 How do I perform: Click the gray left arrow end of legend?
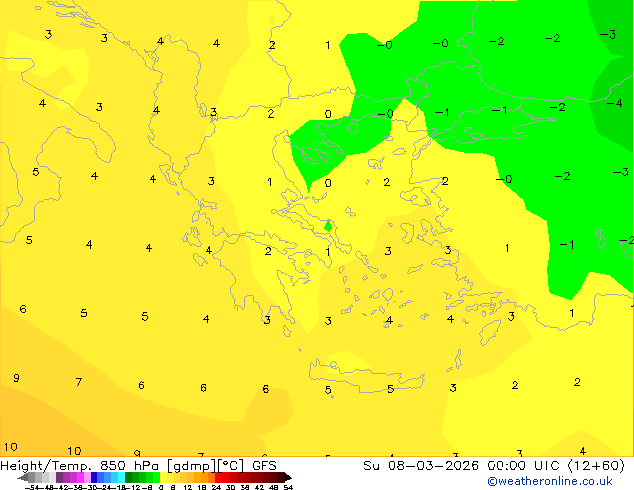pyautogui.click(x=23, y=477)
